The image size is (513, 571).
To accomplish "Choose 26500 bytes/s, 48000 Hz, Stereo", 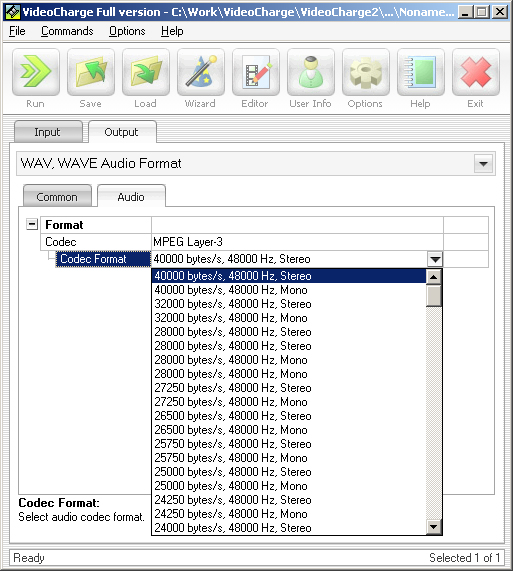I will 289,416.
